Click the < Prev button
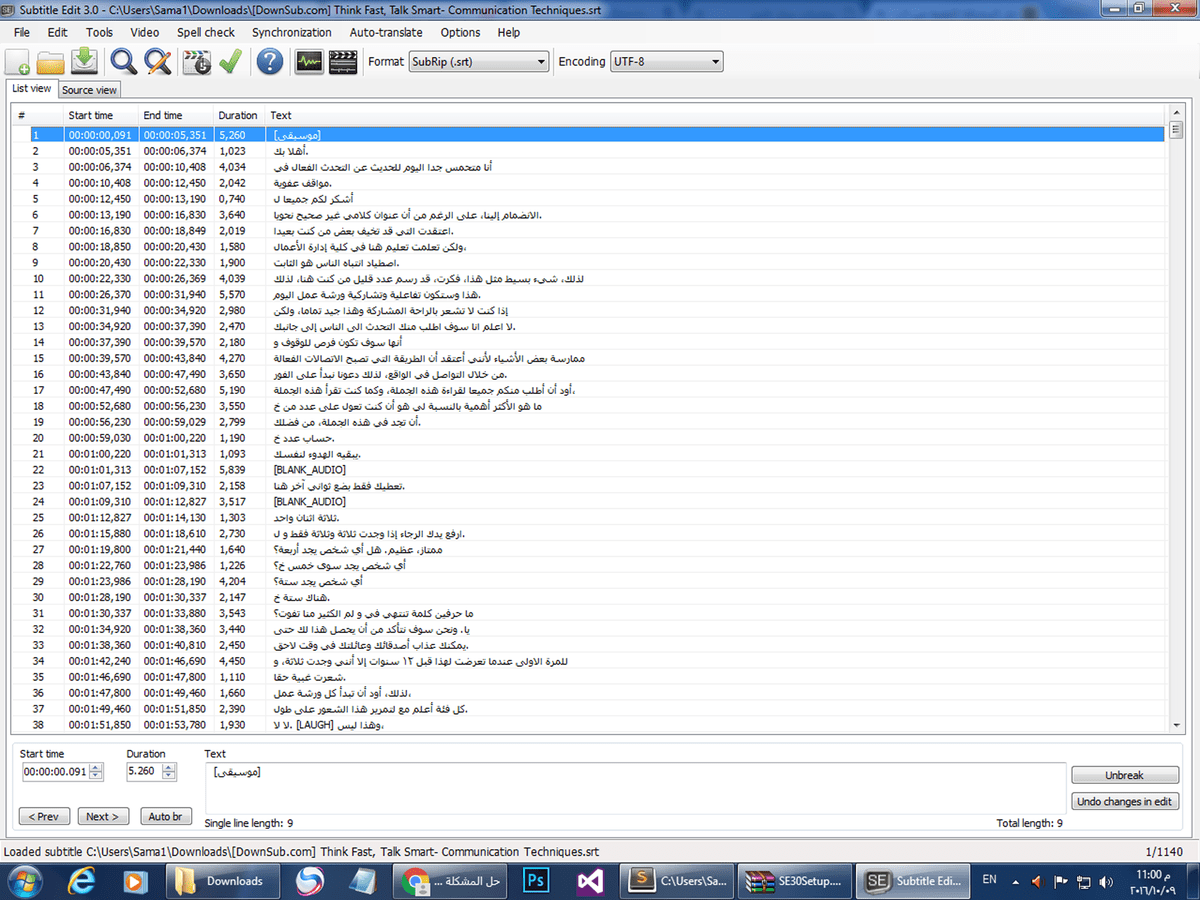The image size is (1200, 900). point(45,816)
